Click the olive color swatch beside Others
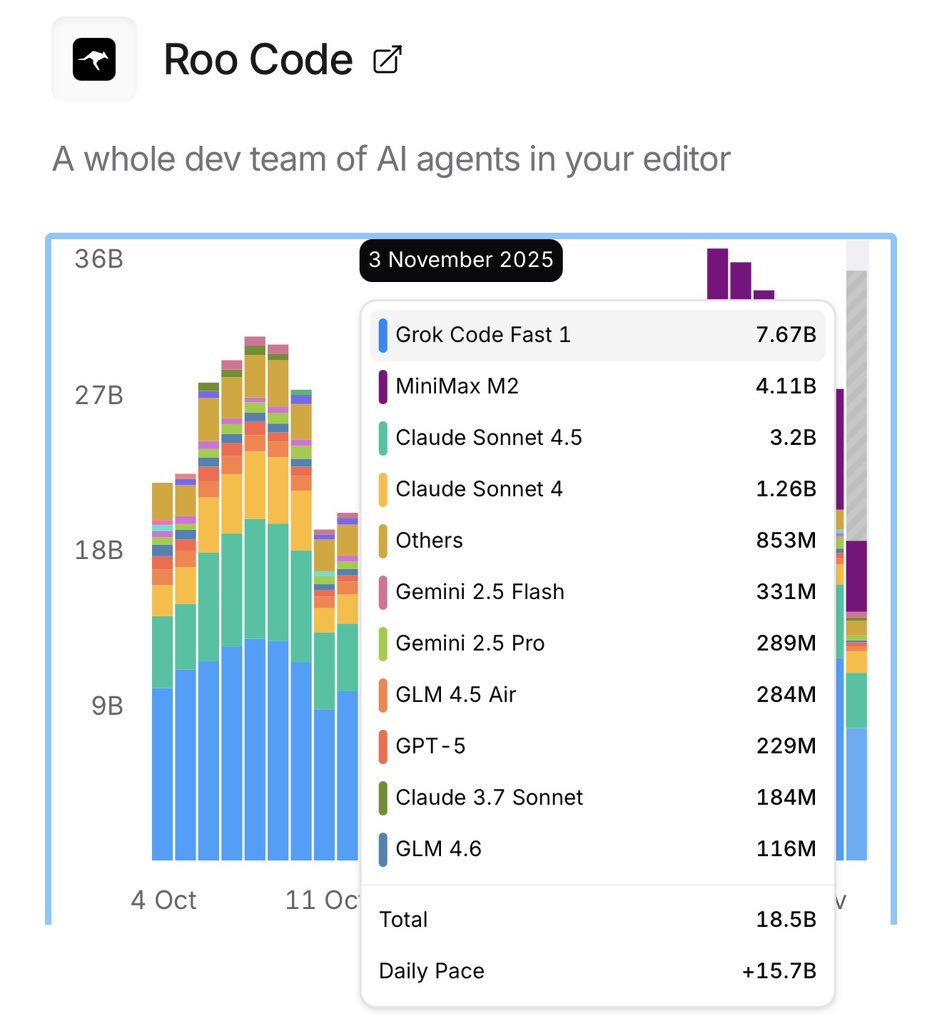This screenshot has height=1024, width=942. (384, 540)
